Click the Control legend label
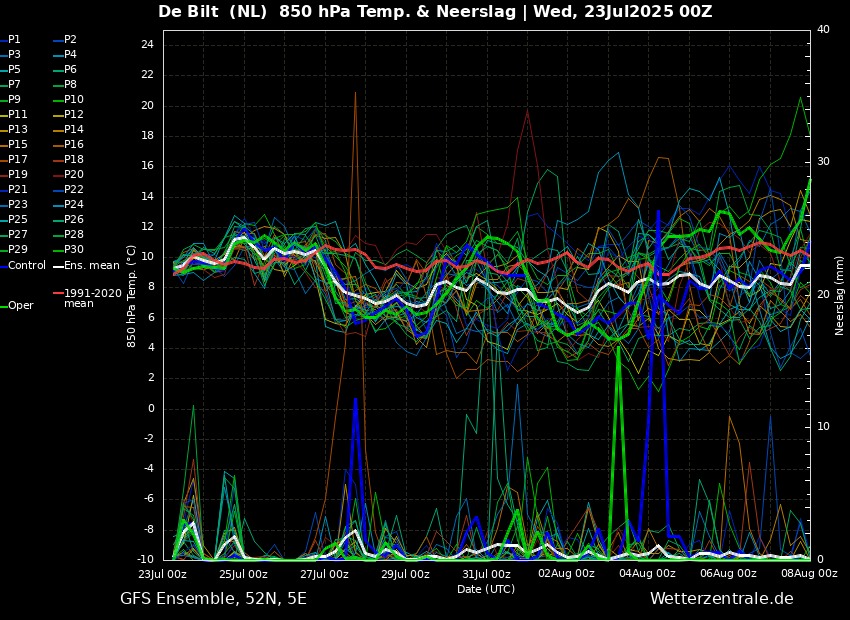Viewport: 850px width, 620px height. (x=27, y=266)
